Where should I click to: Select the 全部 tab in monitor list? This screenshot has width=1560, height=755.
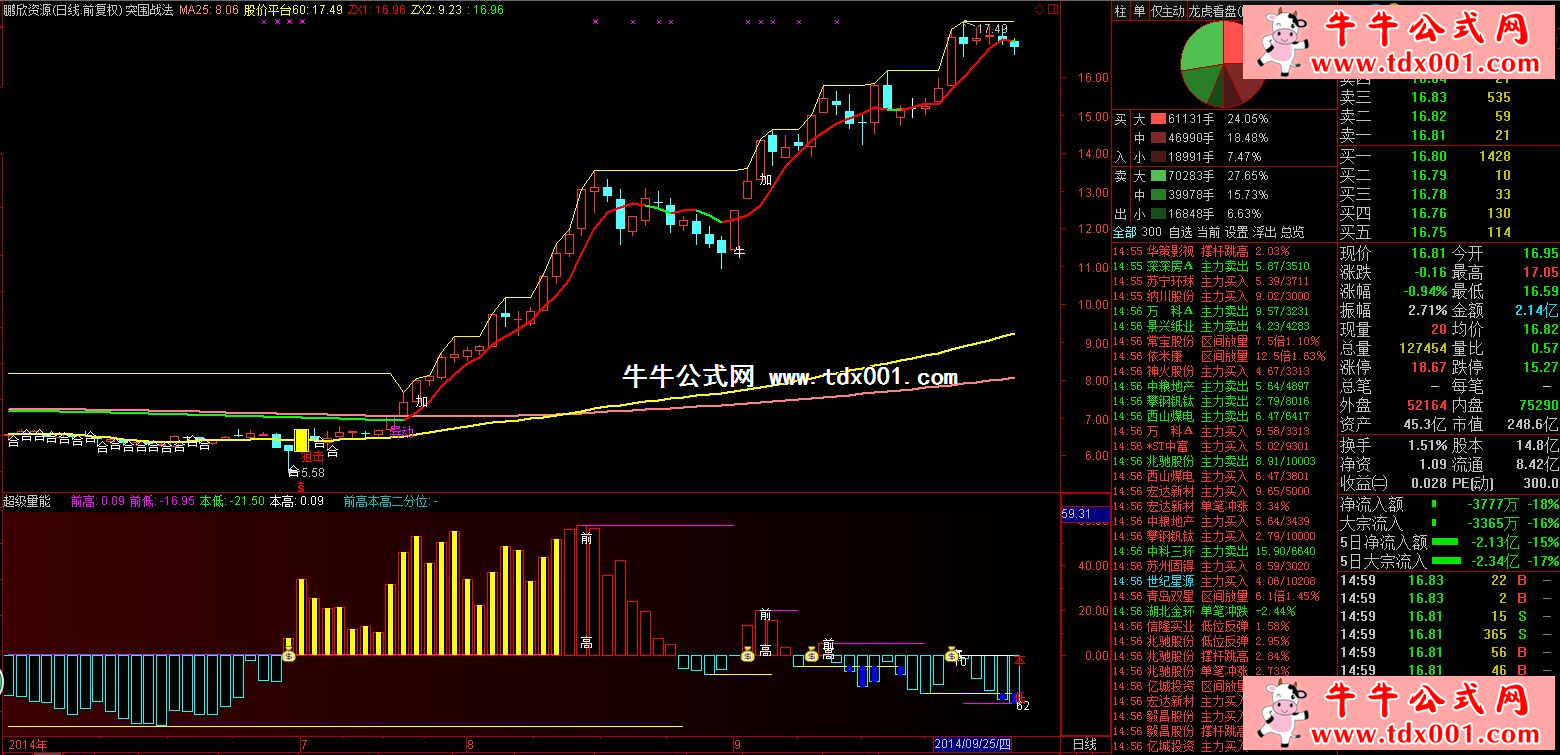point(1126,232)
